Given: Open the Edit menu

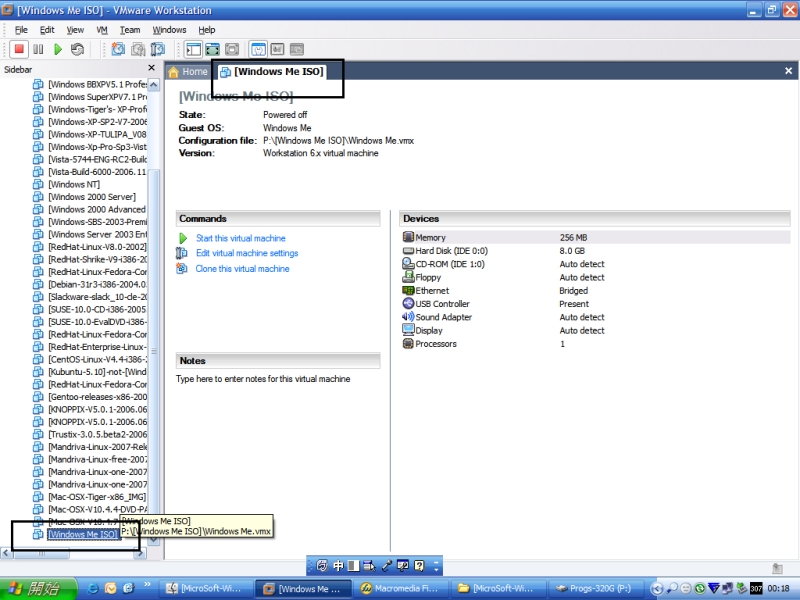Looking at the screenshot, I should click(47, 30).
